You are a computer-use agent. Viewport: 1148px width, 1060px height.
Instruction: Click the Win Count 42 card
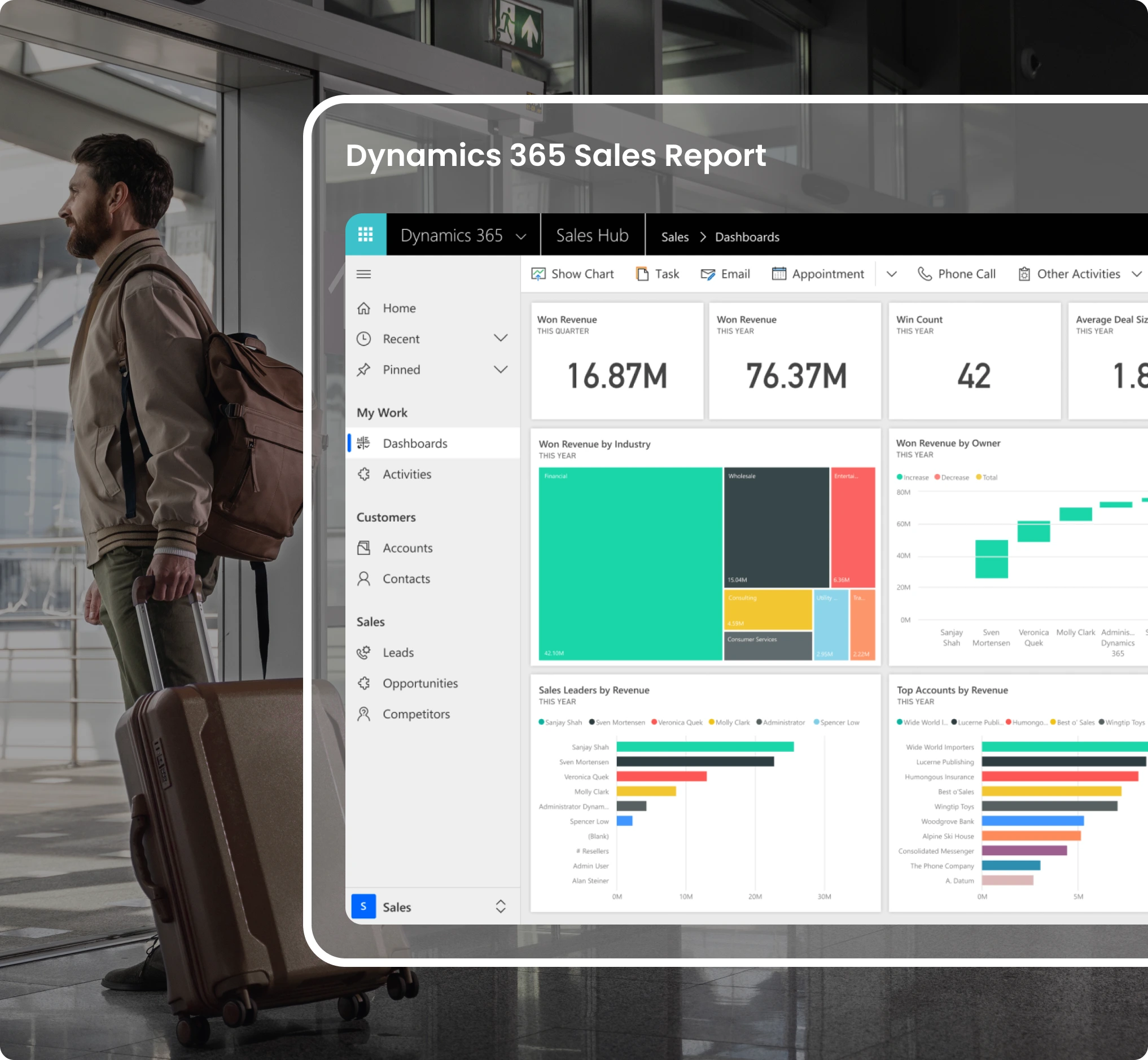(974, 361)
